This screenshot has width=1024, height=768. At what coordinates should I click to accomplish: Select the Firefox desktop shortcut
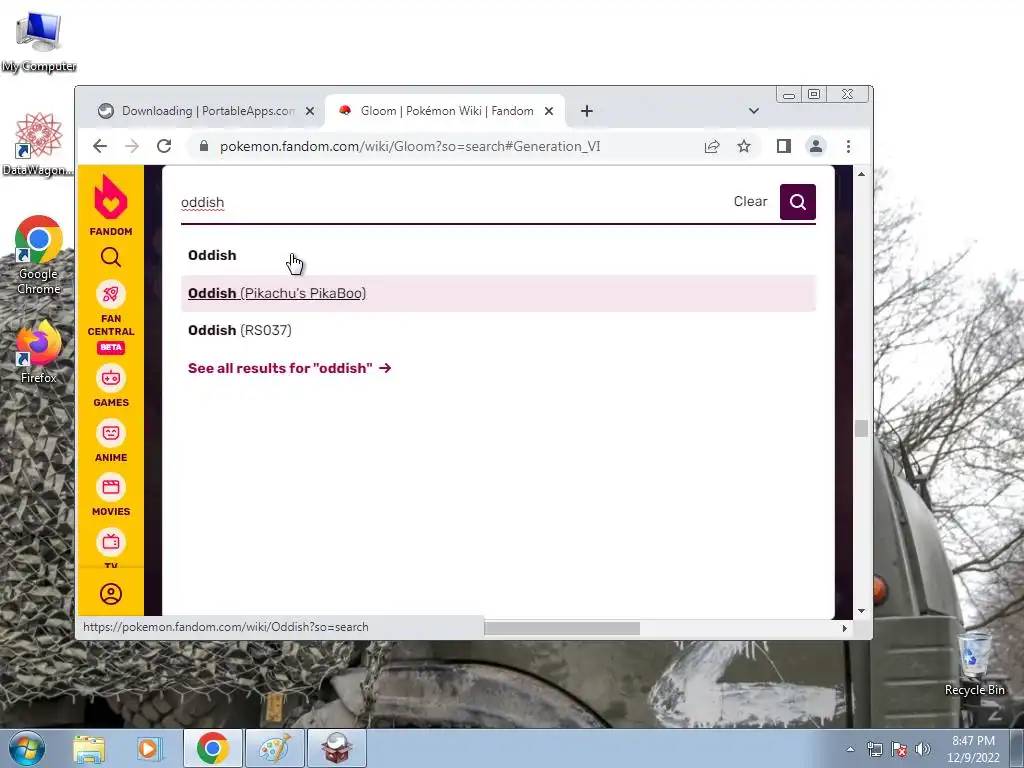[39, 352]
